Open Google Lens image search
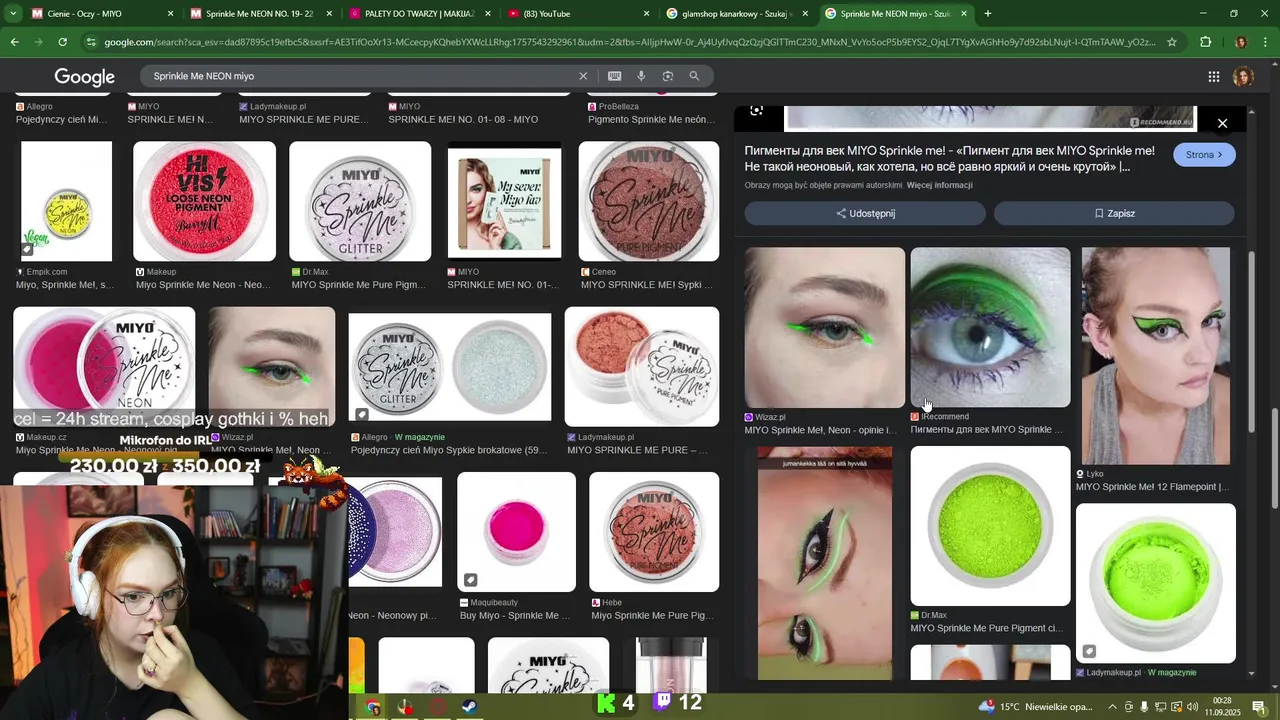The image size is (1280, 720). [x=667, y=76]
